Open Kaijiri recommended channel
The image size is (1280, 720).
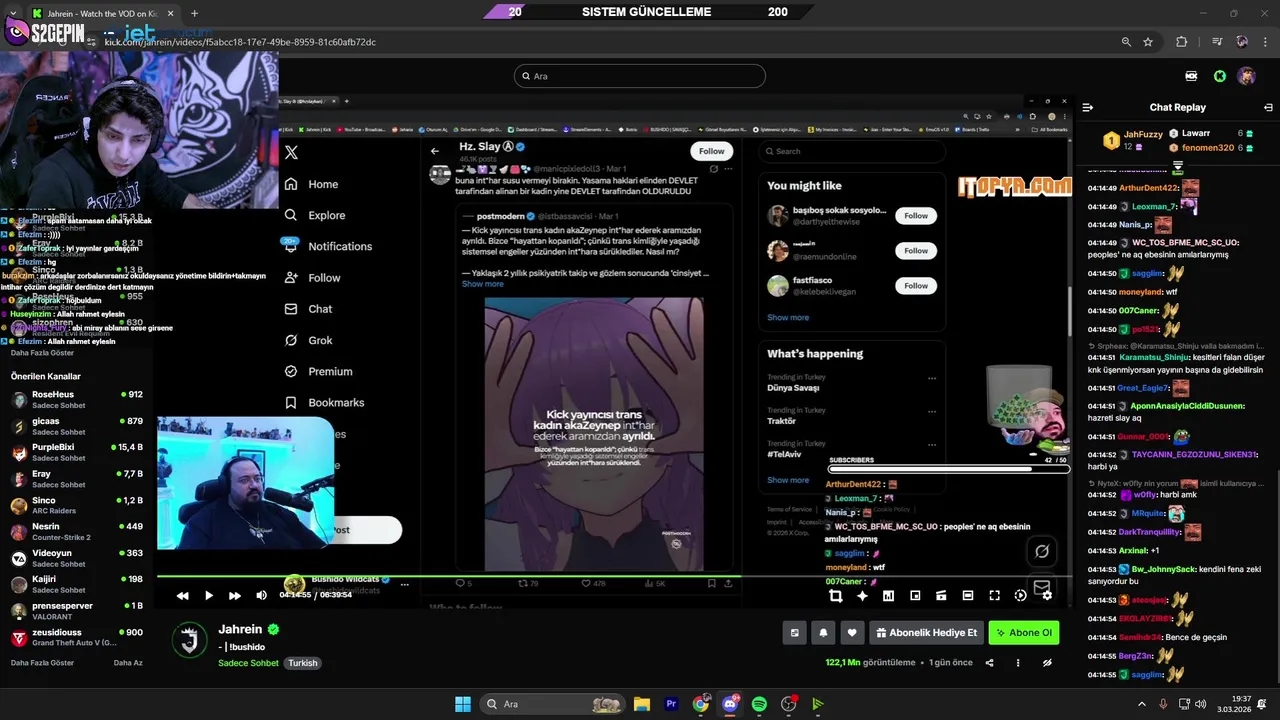click(77, 585)
